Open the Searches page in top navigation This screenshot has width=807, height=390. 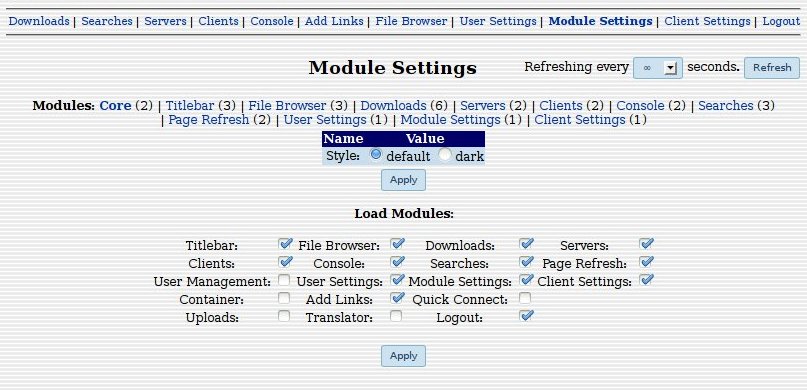[107, 21]
